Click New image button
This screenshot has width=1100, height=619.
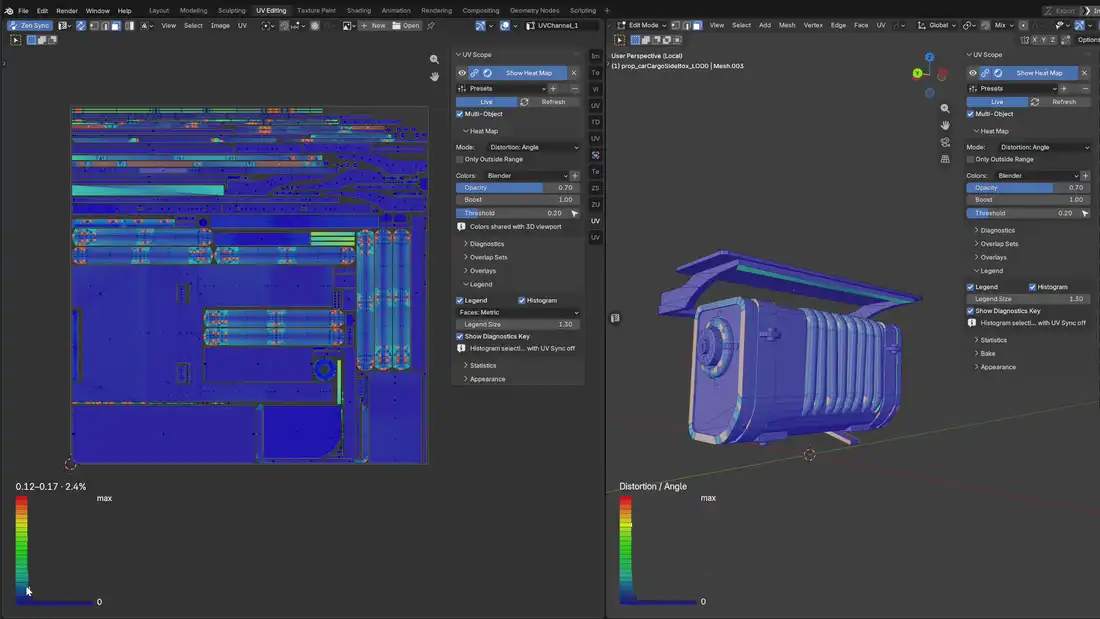[373, 25]
